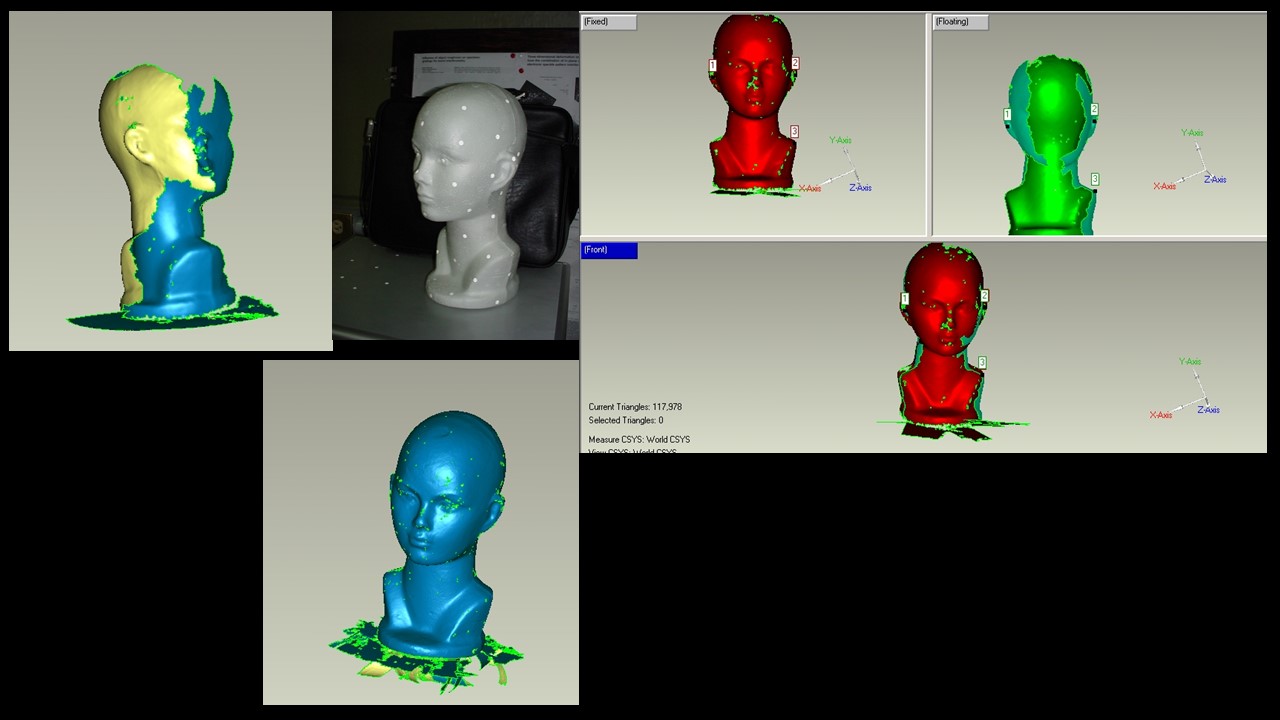Click the Y-Axis label in Floating viewport
The height and width of the screenshot is (720, 1280).
[x=1192, y=132]
